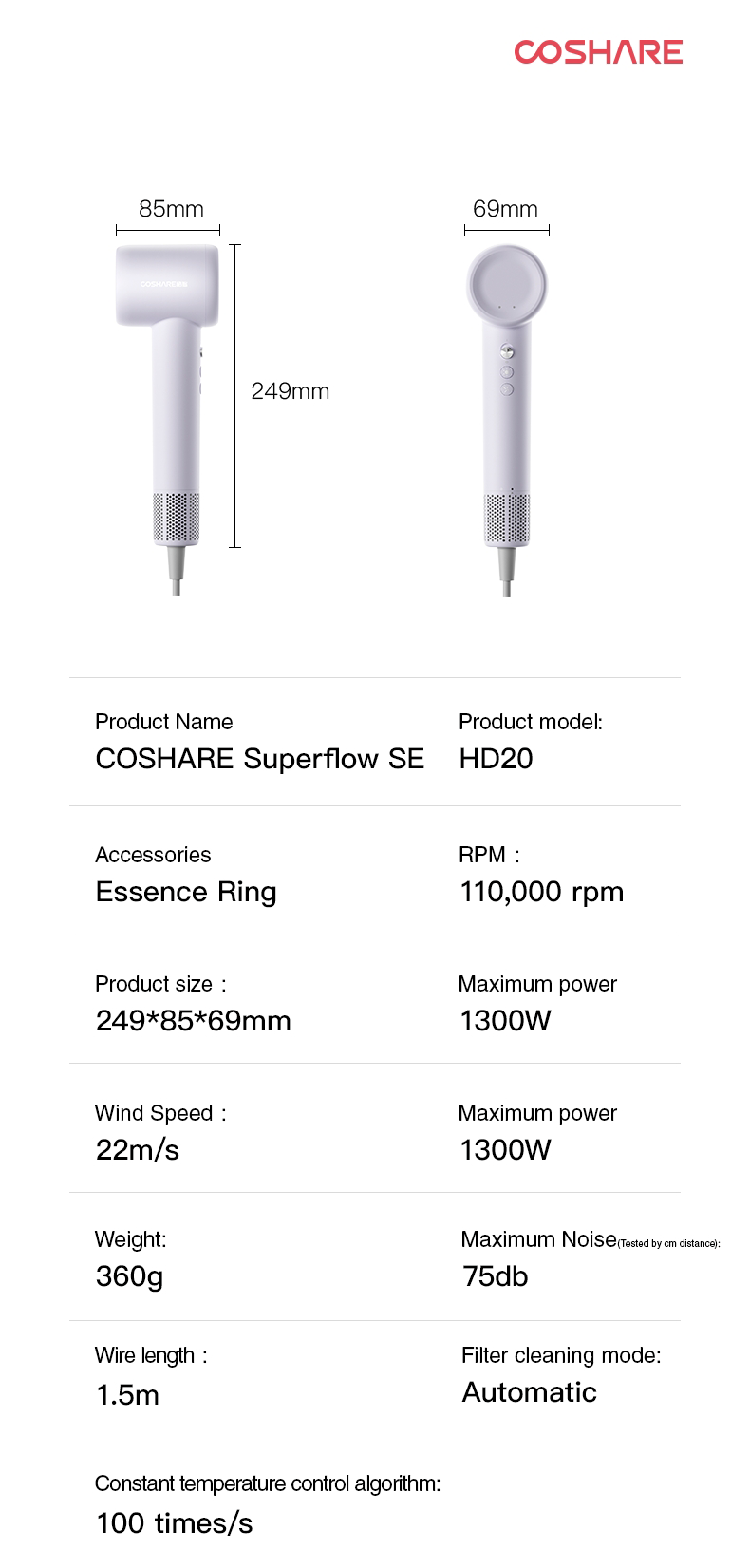Click the 69mm width dimension label
Viewport: 750px width, 1568px height.
505,209
